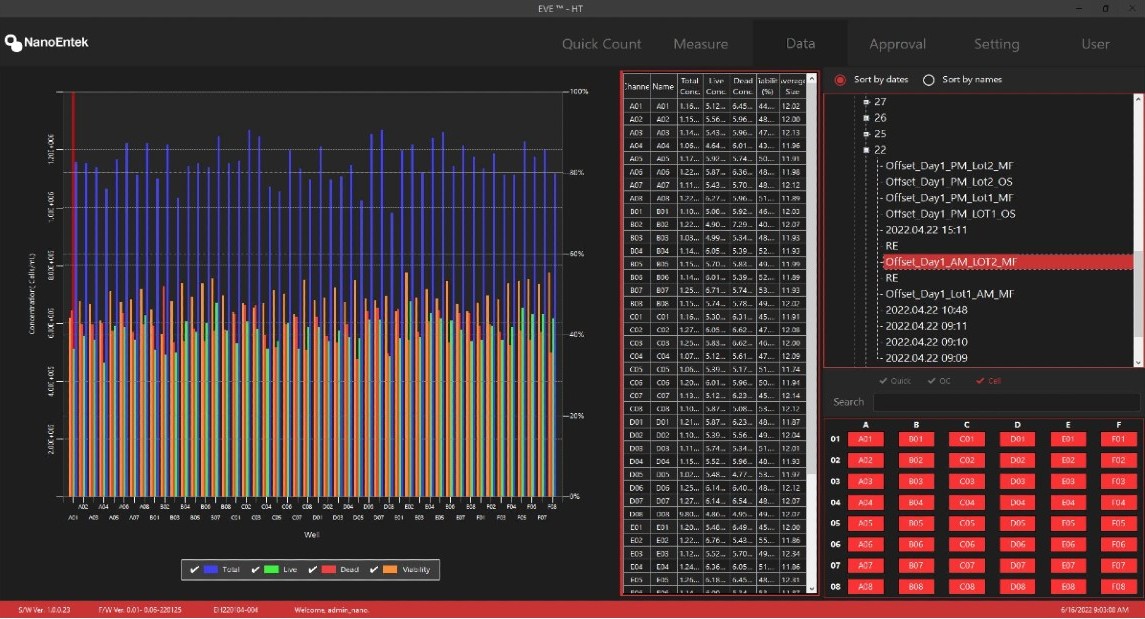
Task: Click the Search input field
Action: [x=1006, y=402]
